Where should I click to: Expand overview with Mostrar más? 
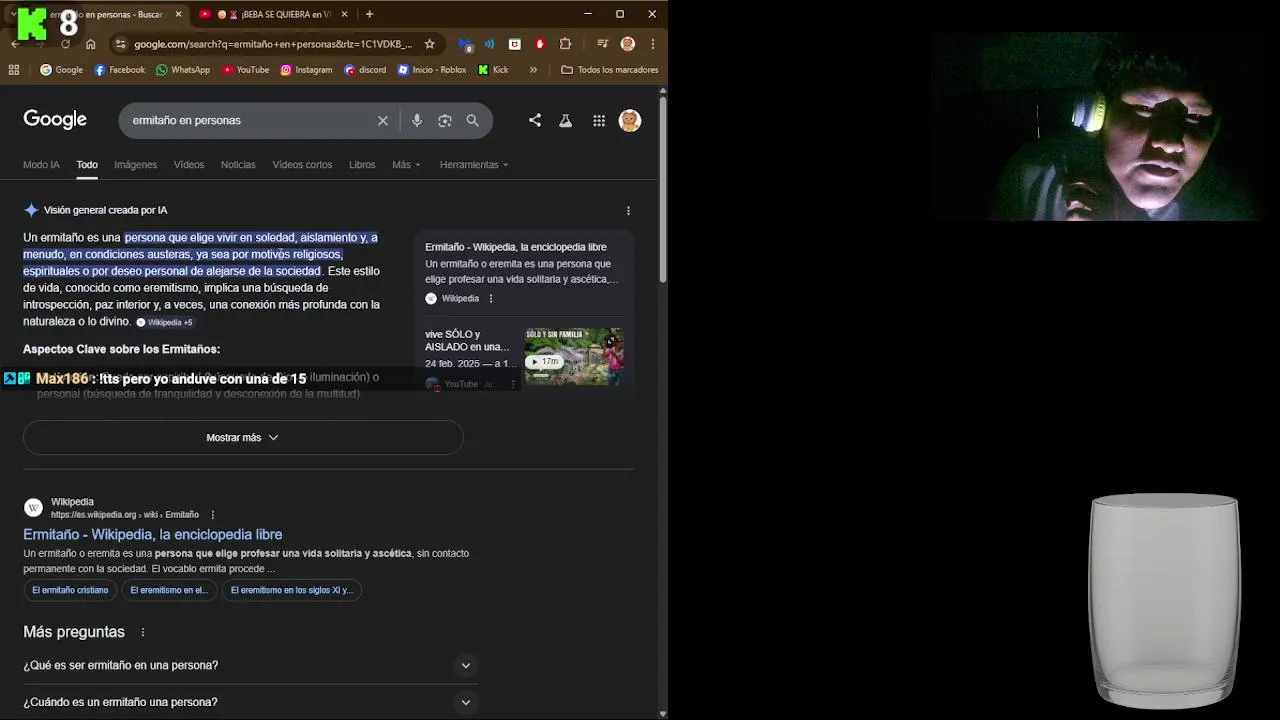tap(243, 438)
